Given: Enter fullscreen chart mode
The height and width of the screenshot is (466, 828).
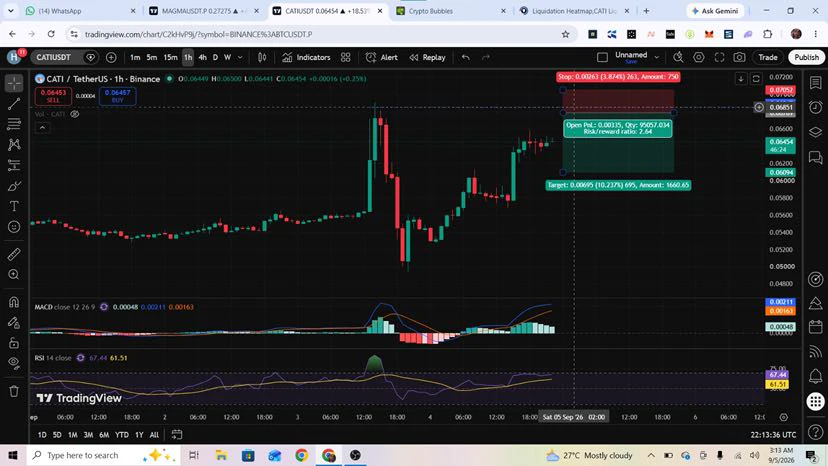Looking at the screenshot, I should click(719, 57).
